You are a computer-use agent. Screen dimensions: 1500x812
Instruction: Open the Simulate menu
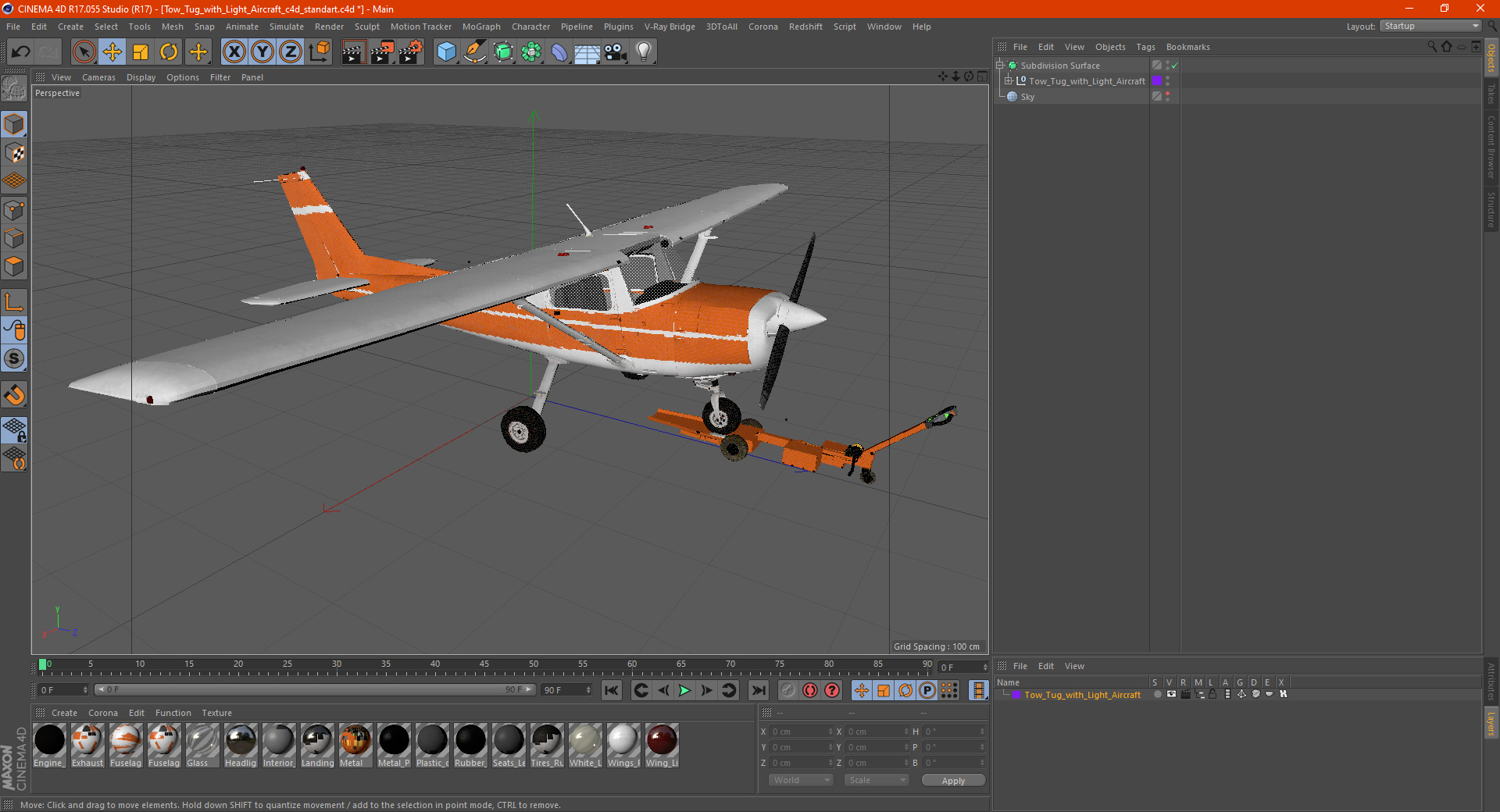coord(287,27)
